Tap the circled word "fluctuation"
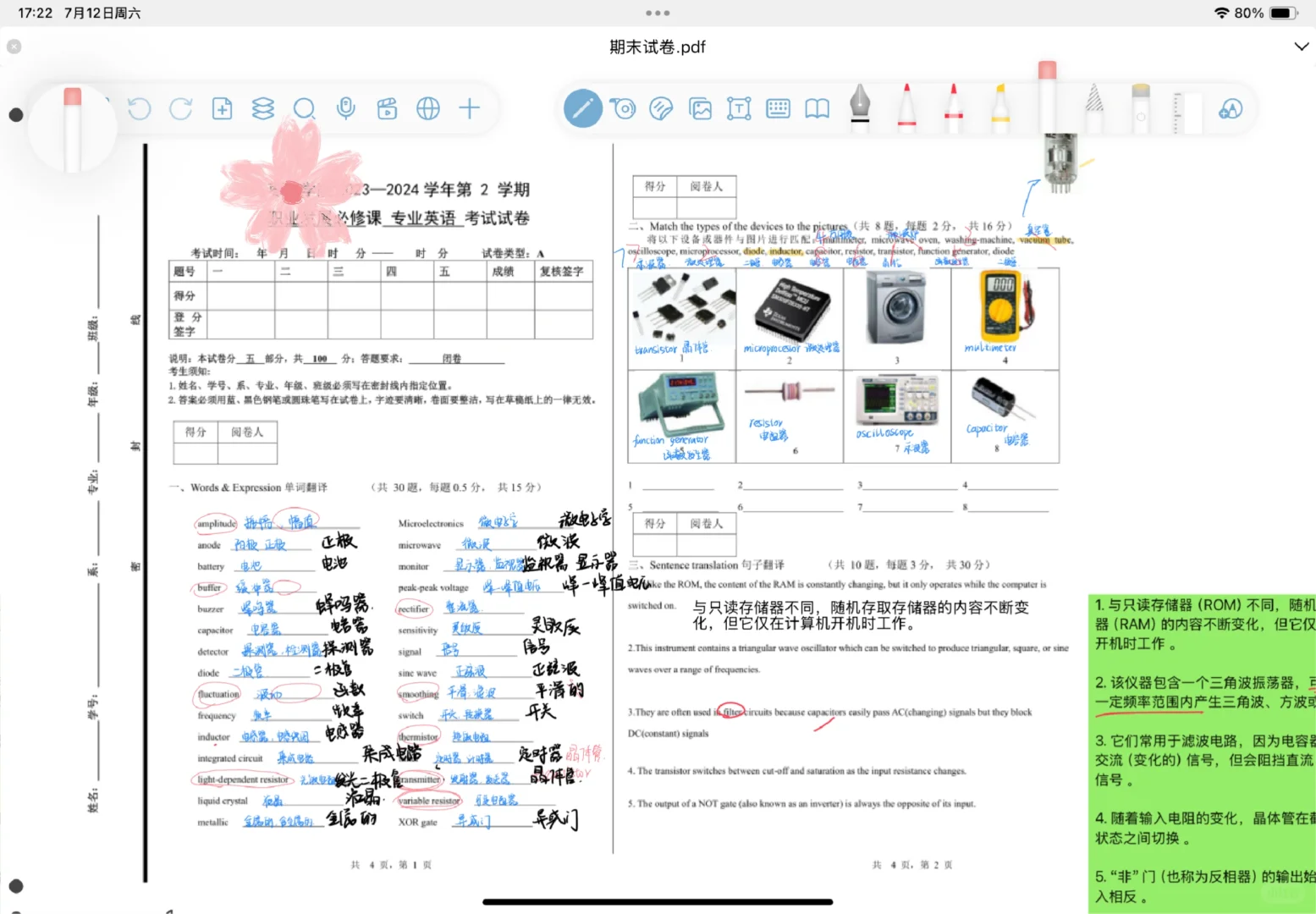This screenshot has height=914, width=1316. [218, 694]
